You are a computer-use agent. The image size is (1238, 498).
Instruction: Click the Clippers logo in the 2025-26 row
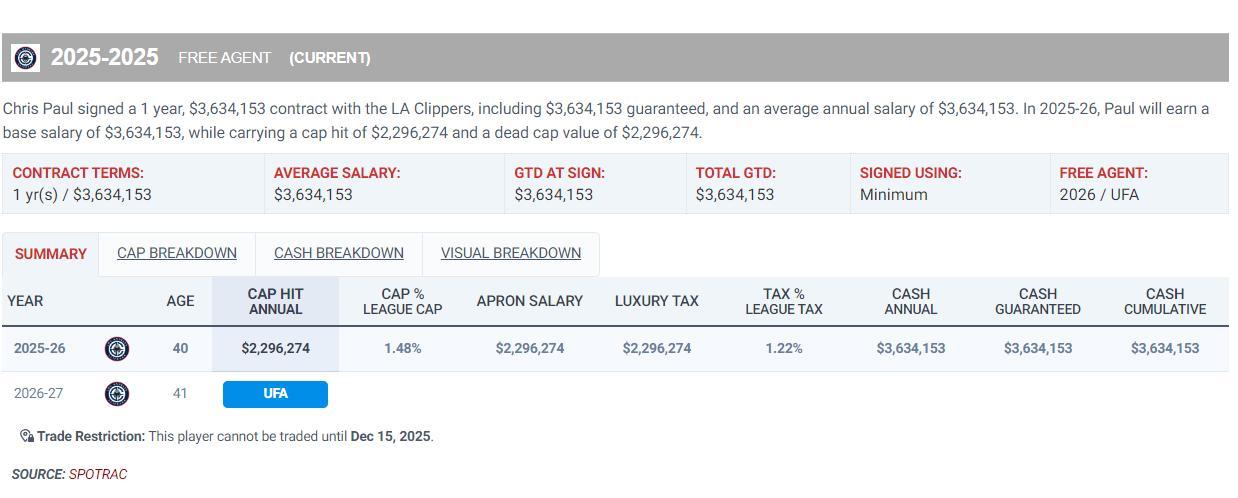117,349
